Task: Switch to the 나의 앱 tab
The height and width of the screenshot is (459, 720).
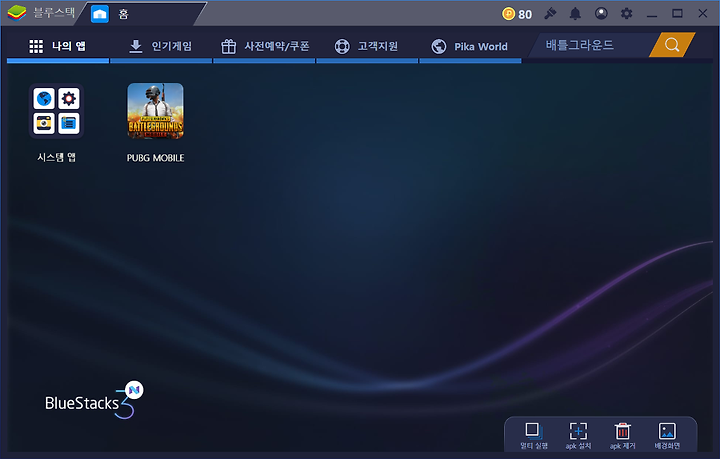Action: tap(58, 46)
